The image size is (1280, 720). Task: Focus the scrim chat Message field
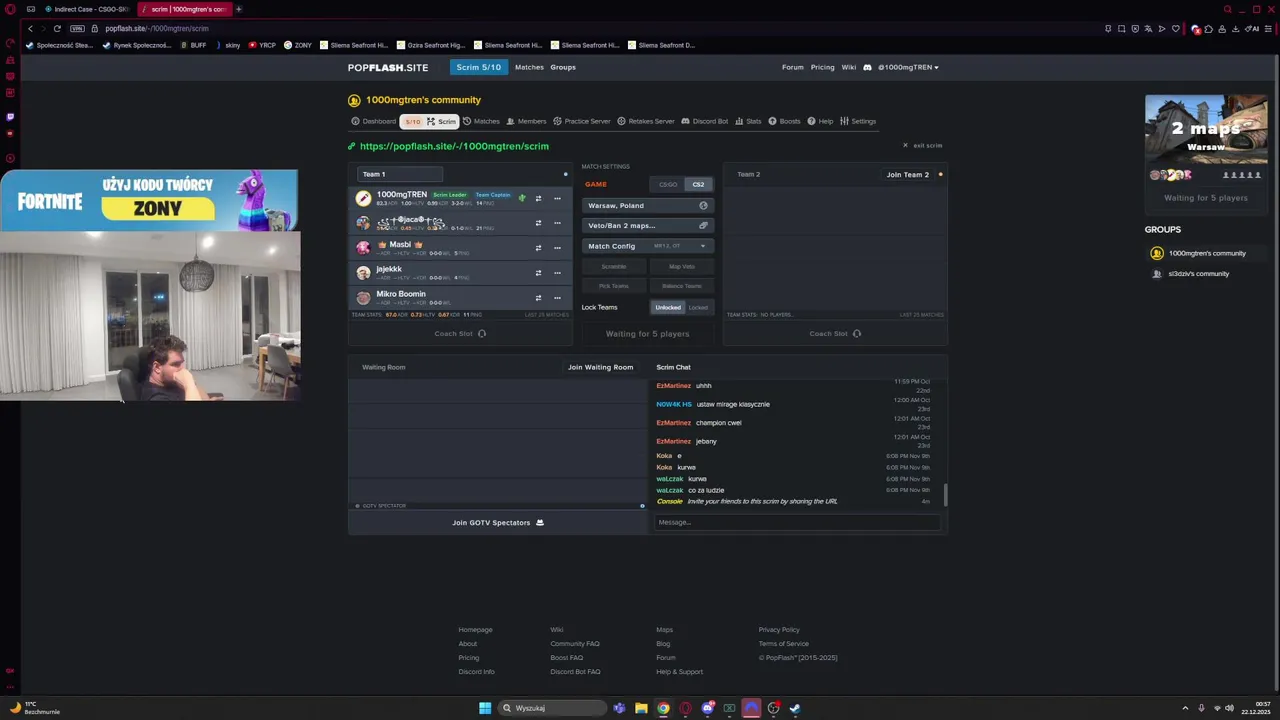(797, 522)
